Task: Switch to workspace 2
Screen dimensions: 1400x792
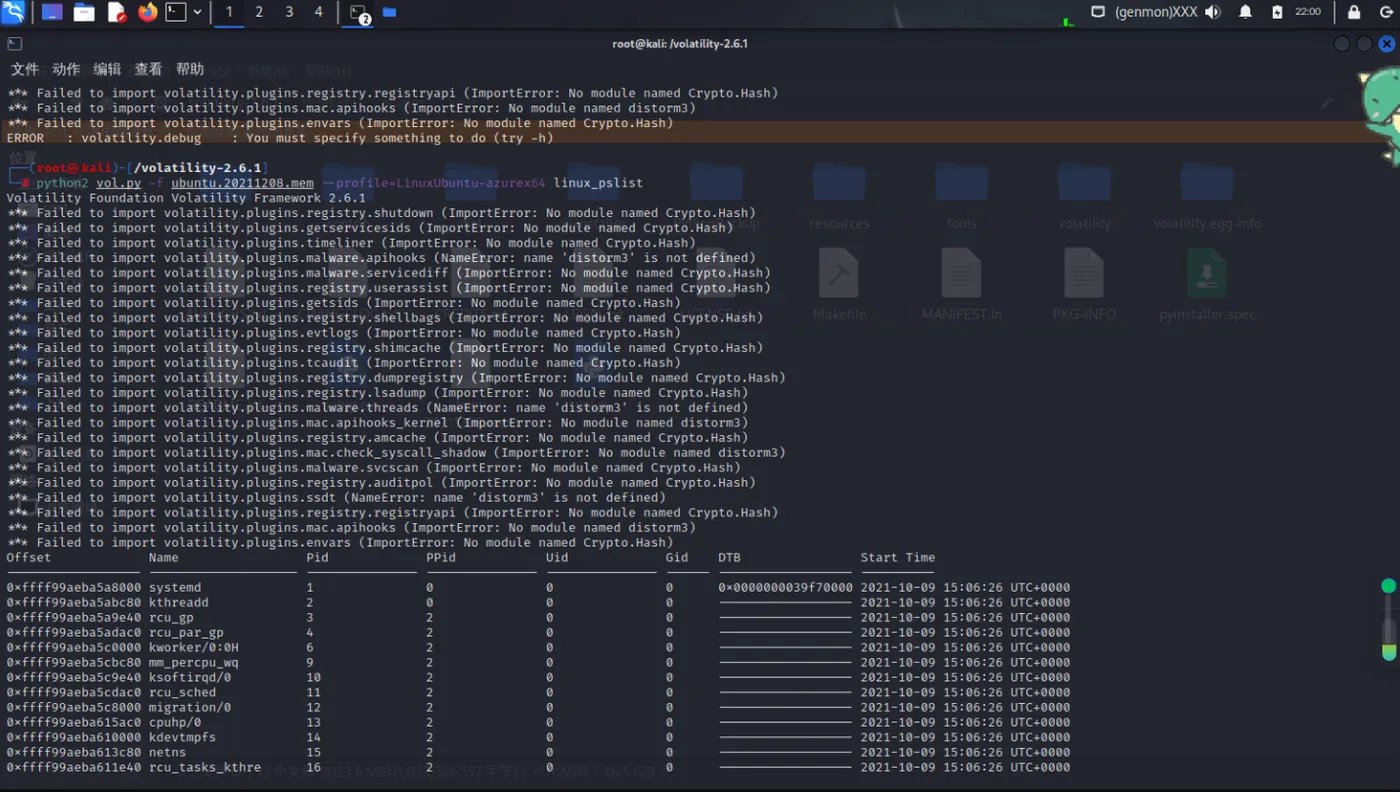Action: (259, 12)
